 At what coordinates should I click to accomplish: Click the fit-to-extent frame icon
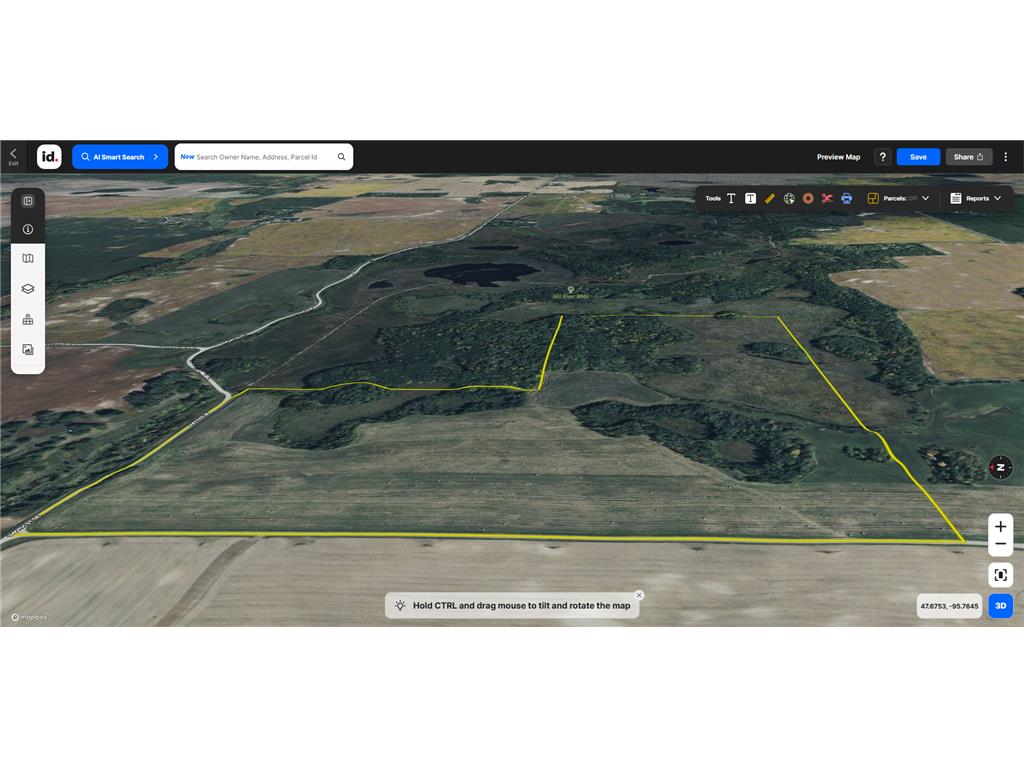1000,575
